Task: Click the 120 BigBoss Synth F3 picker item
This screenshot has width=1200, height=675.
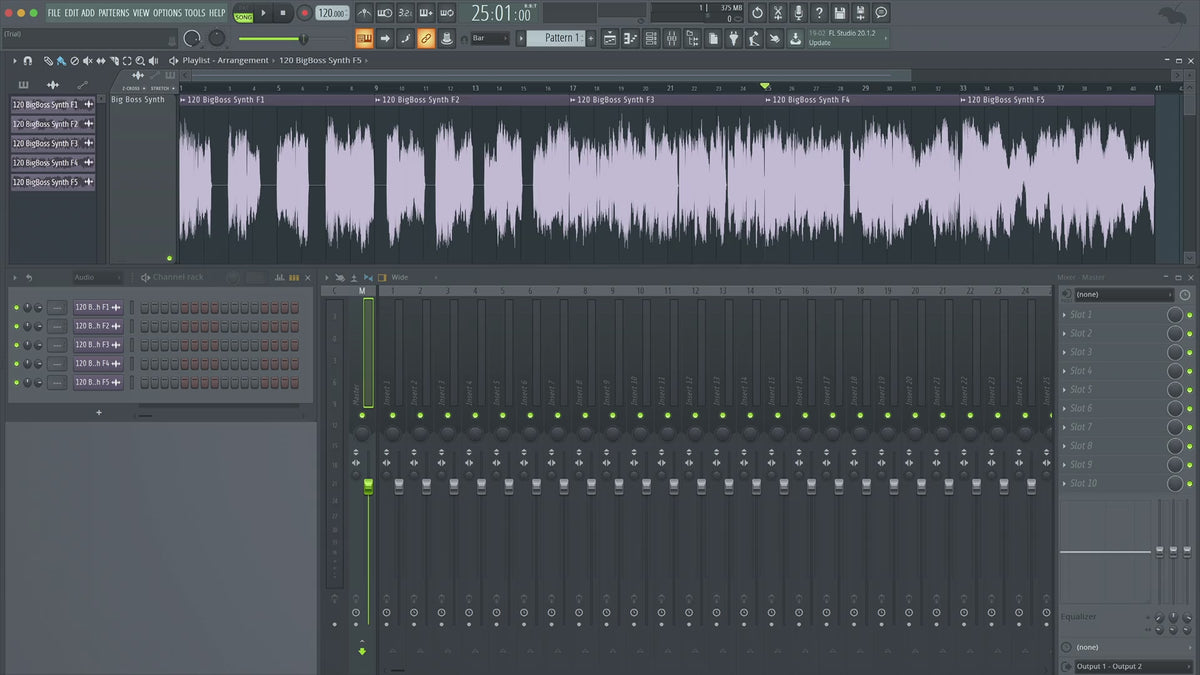Action: 46,143
